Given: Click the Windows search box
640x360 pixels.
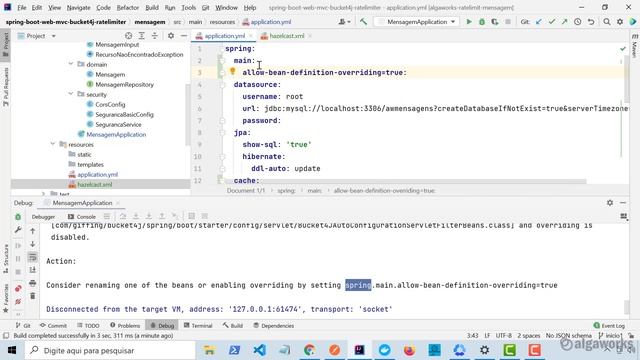Looking at the screenshot, I should [110, 350].
